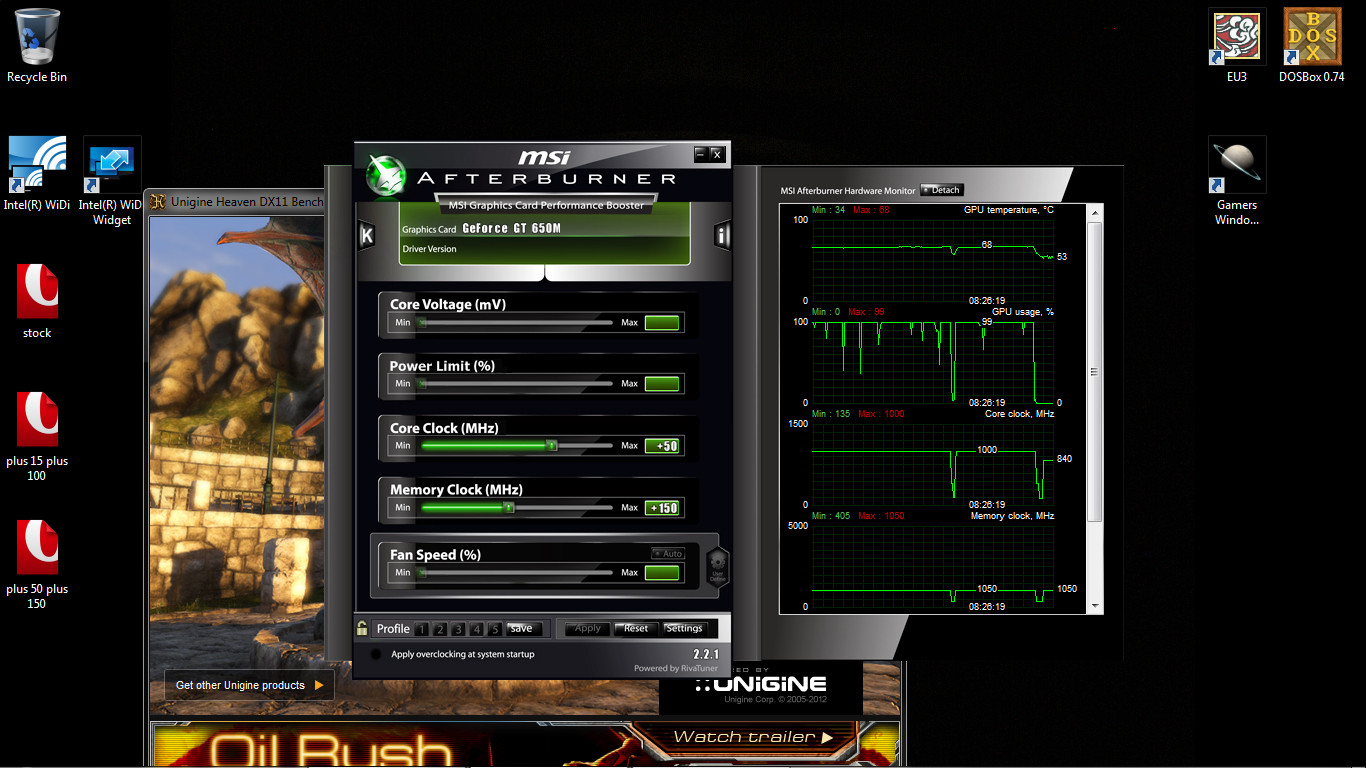Click hardware monitor scroll down arrow

1095,606
